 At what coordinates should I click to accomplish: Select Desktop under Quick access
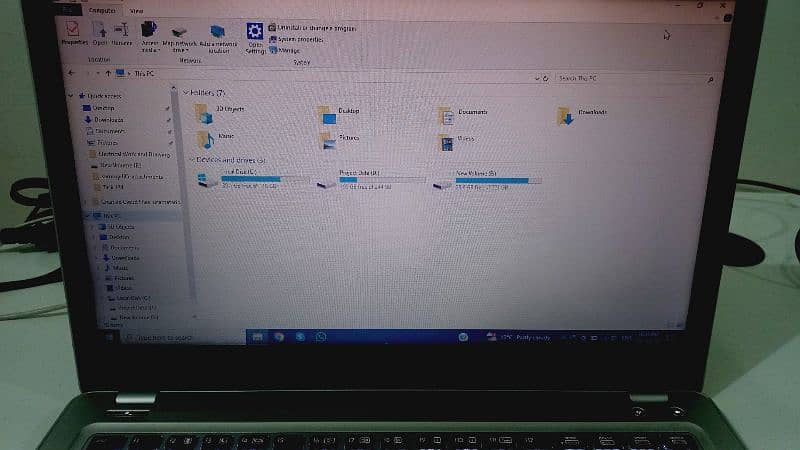[x=104, y=108]
